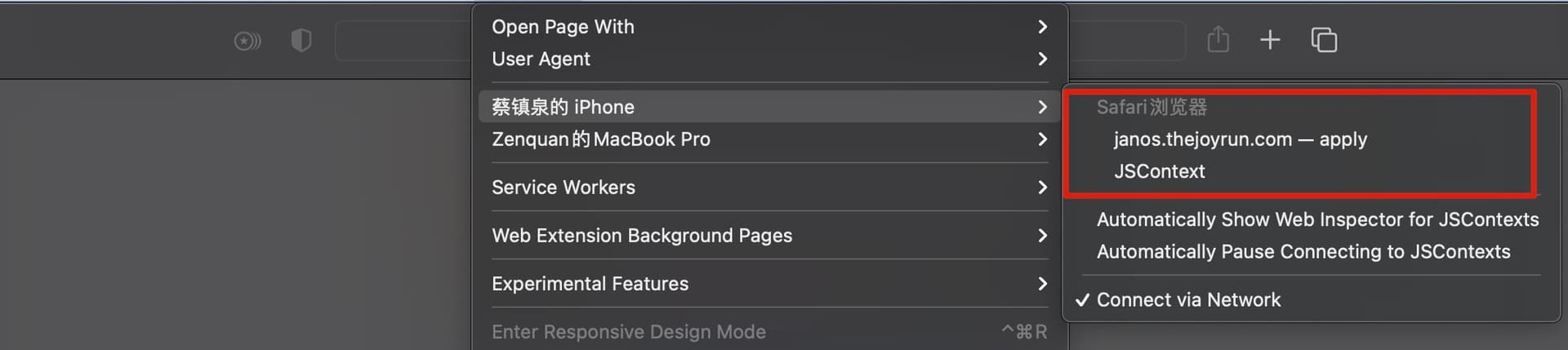Click the Safari address bar field
1568x350 pixels.
(x=402, y=40)
